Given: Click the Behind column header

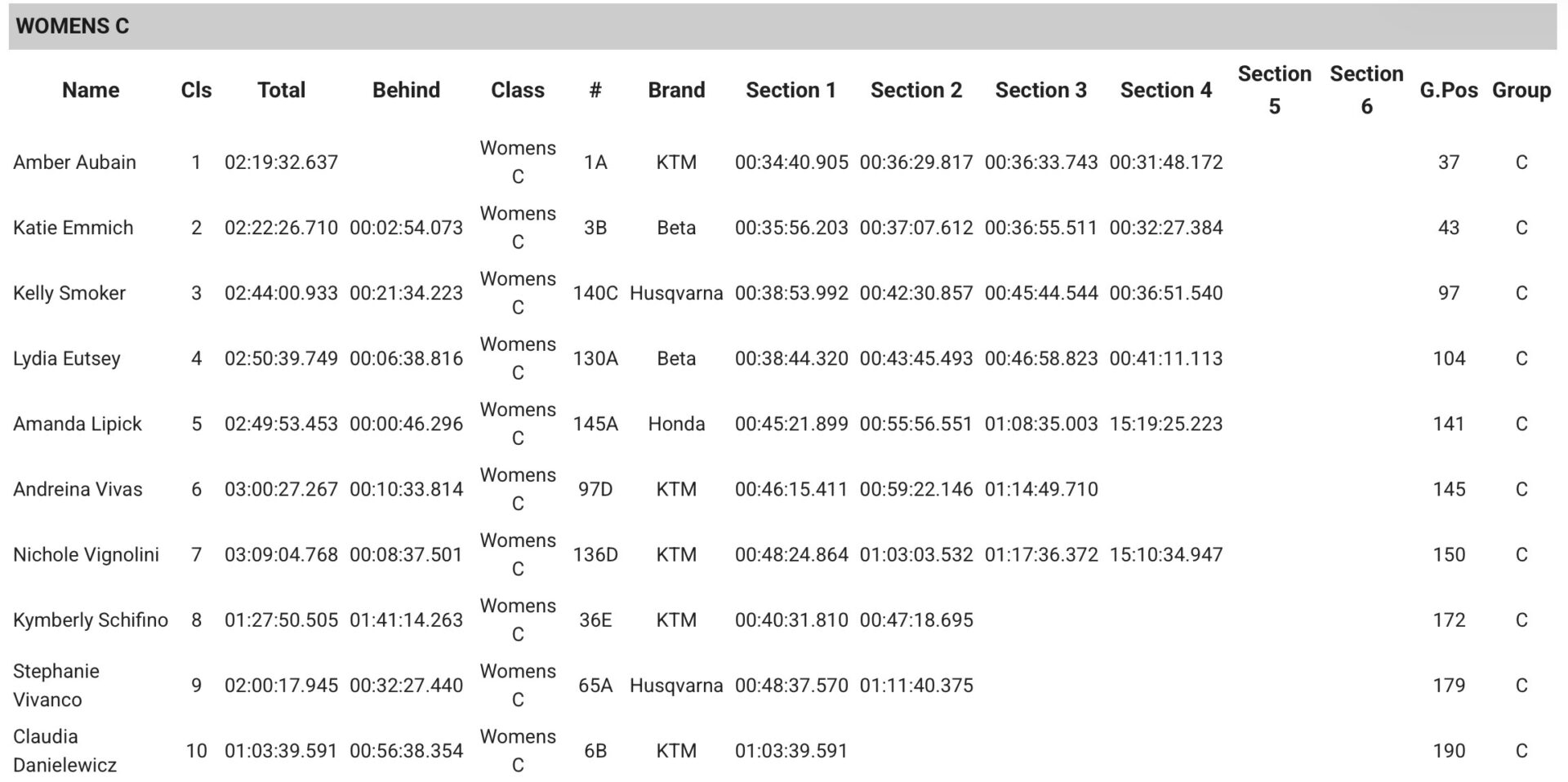Looking at the screenshot, I should click(x=406, y=90).
